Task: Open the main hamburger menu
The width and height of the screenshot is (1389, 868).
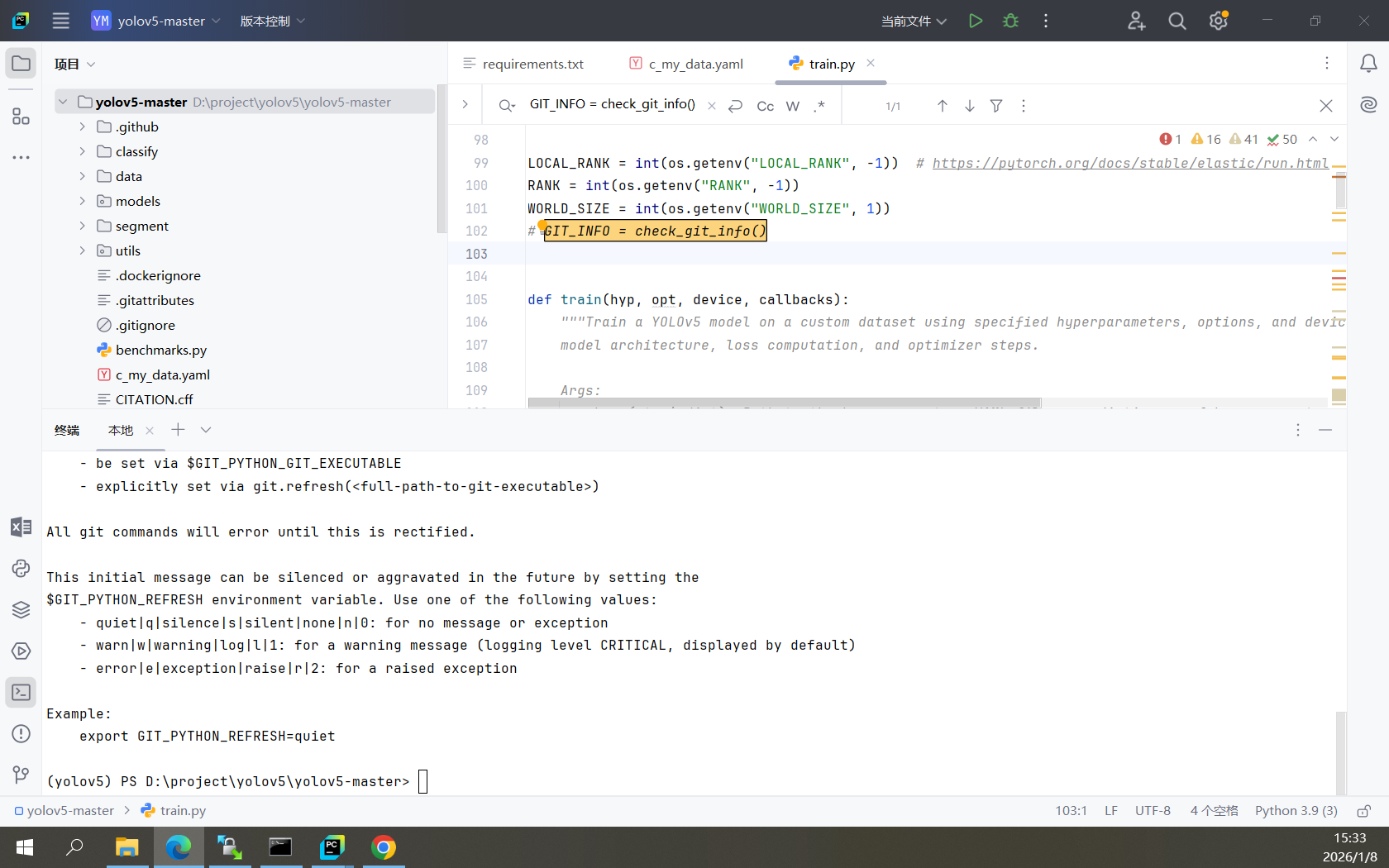Action: pyautogui.click(x=60, y=21)
